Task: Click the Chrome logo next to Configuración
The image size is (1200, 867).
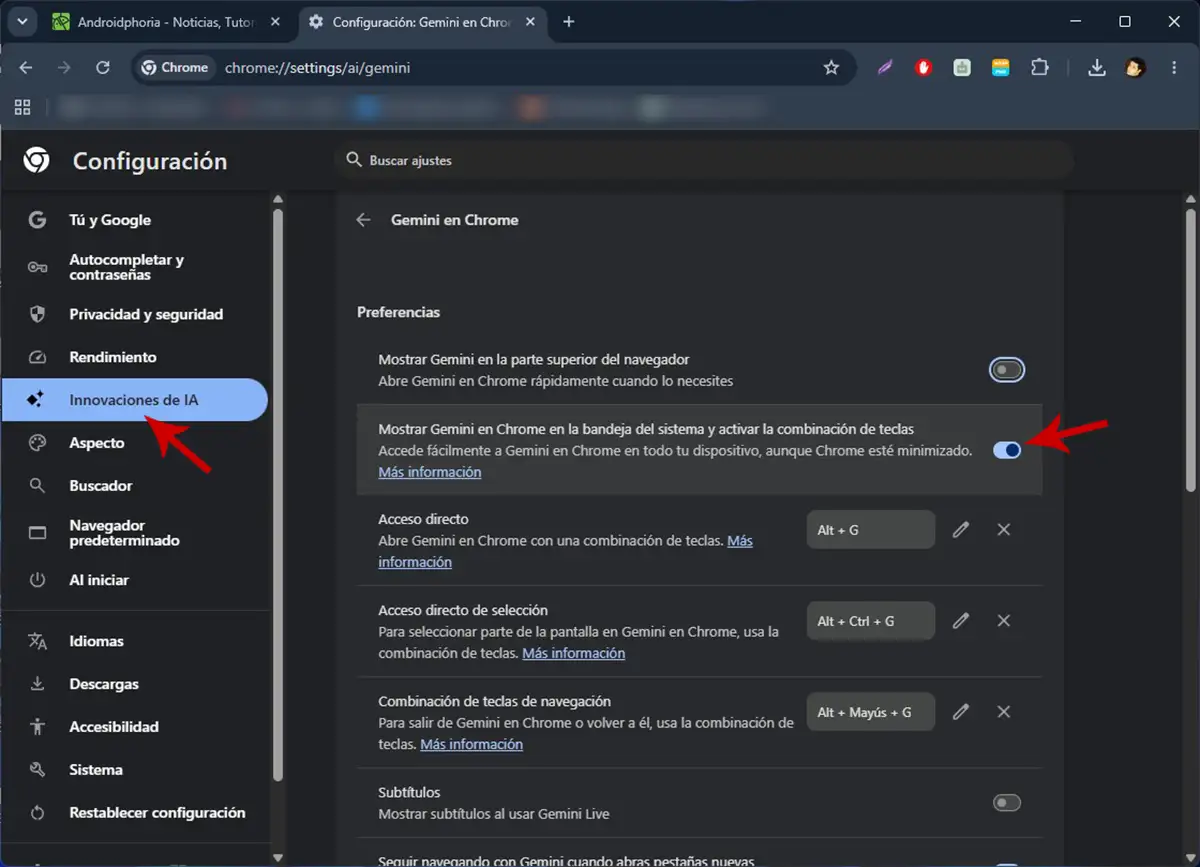Action: 37,160
